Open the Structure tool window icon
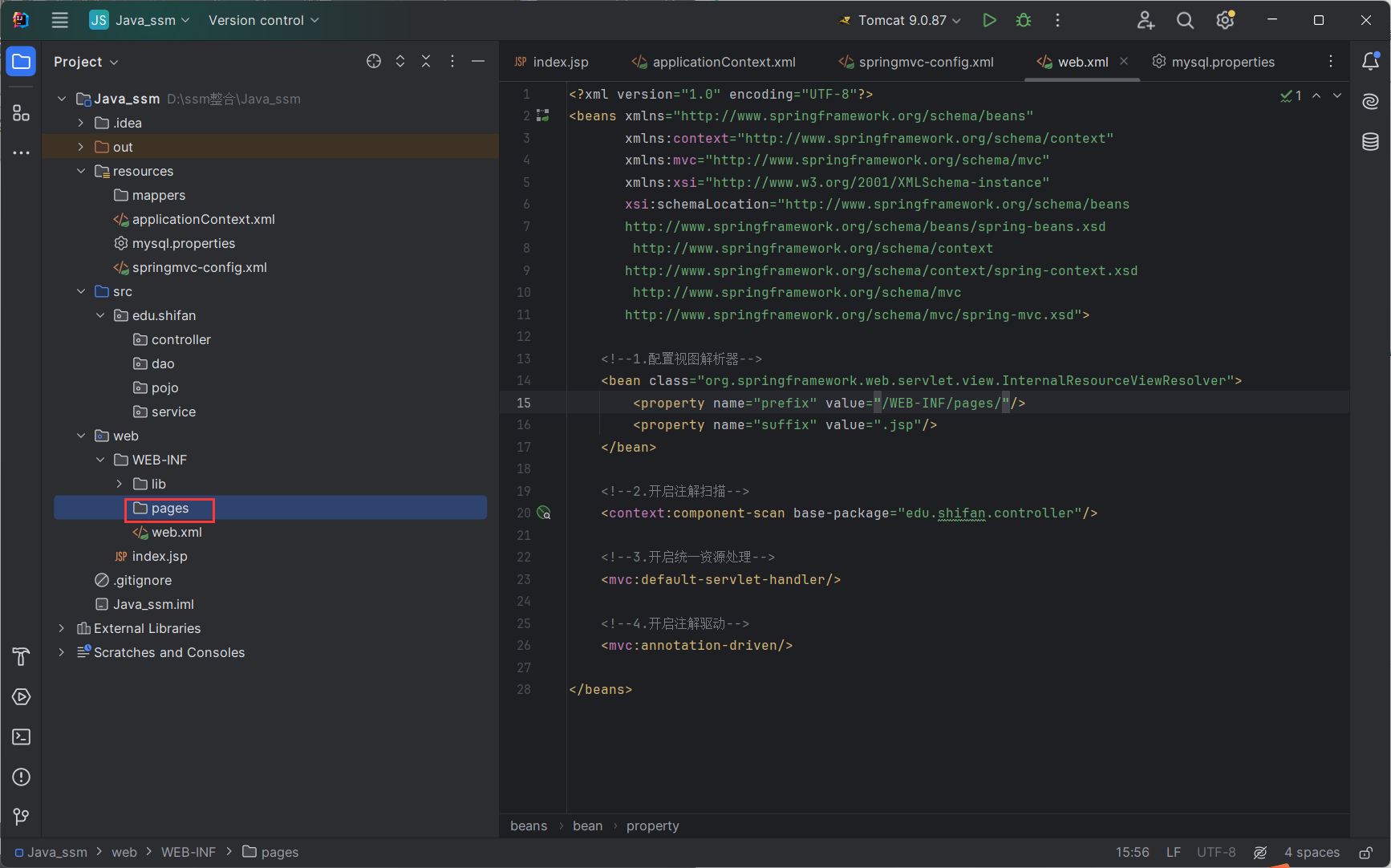The width and height of the screenshot is (1391, 868). pyautogui.click(x=21, y=113)
